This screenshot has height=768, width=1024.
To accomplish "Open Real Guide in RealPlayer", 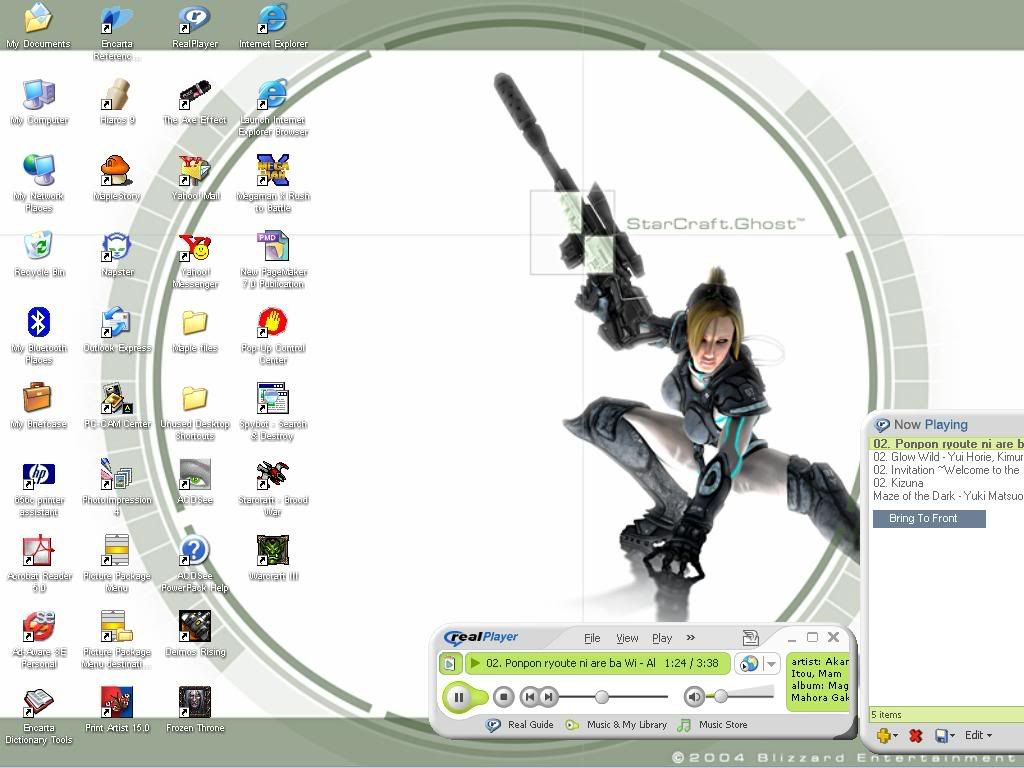I will click(521, 725).
